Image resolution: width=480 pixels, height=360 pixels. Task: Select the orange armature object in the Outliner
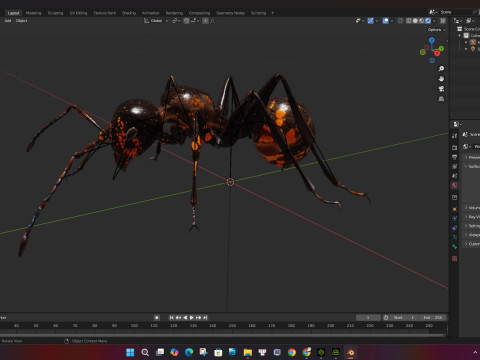tap(473, 42)
